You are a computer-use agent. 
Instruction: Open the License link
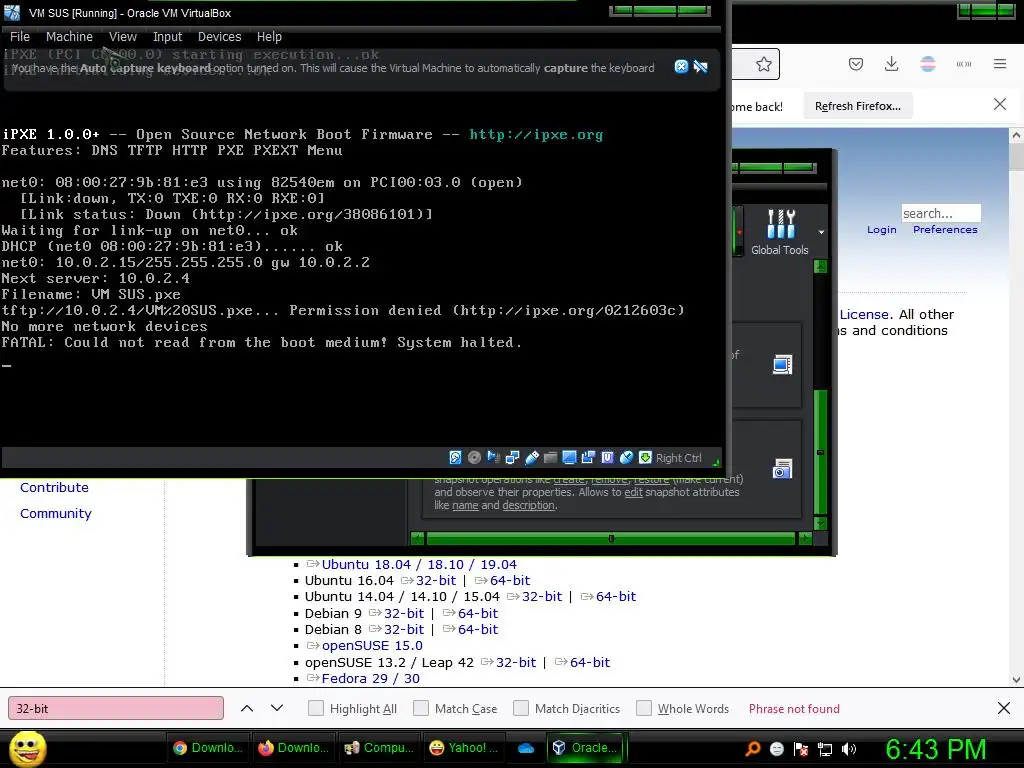pyautogui.click(x=864, y=314)
